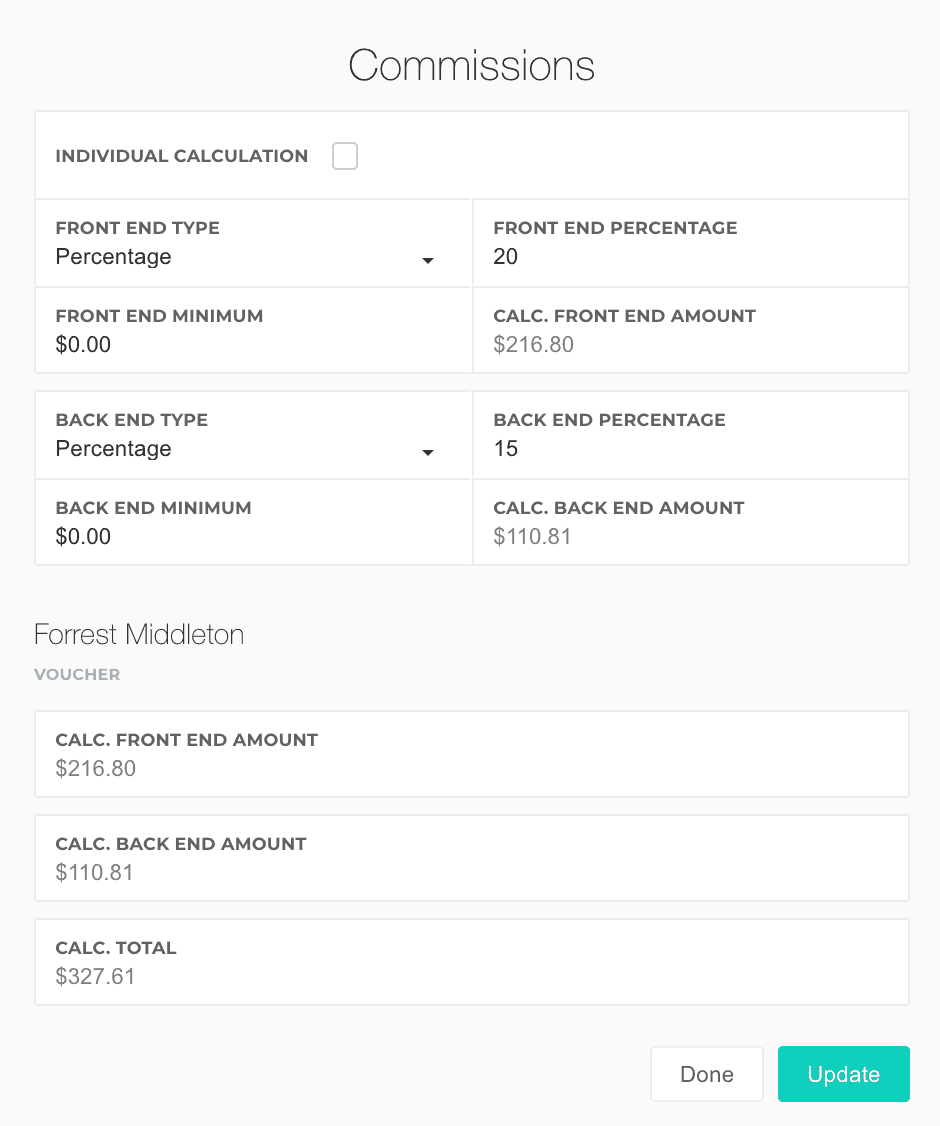
Task: Enable the Individual Calculation checkbox
Action: [345, 156]
